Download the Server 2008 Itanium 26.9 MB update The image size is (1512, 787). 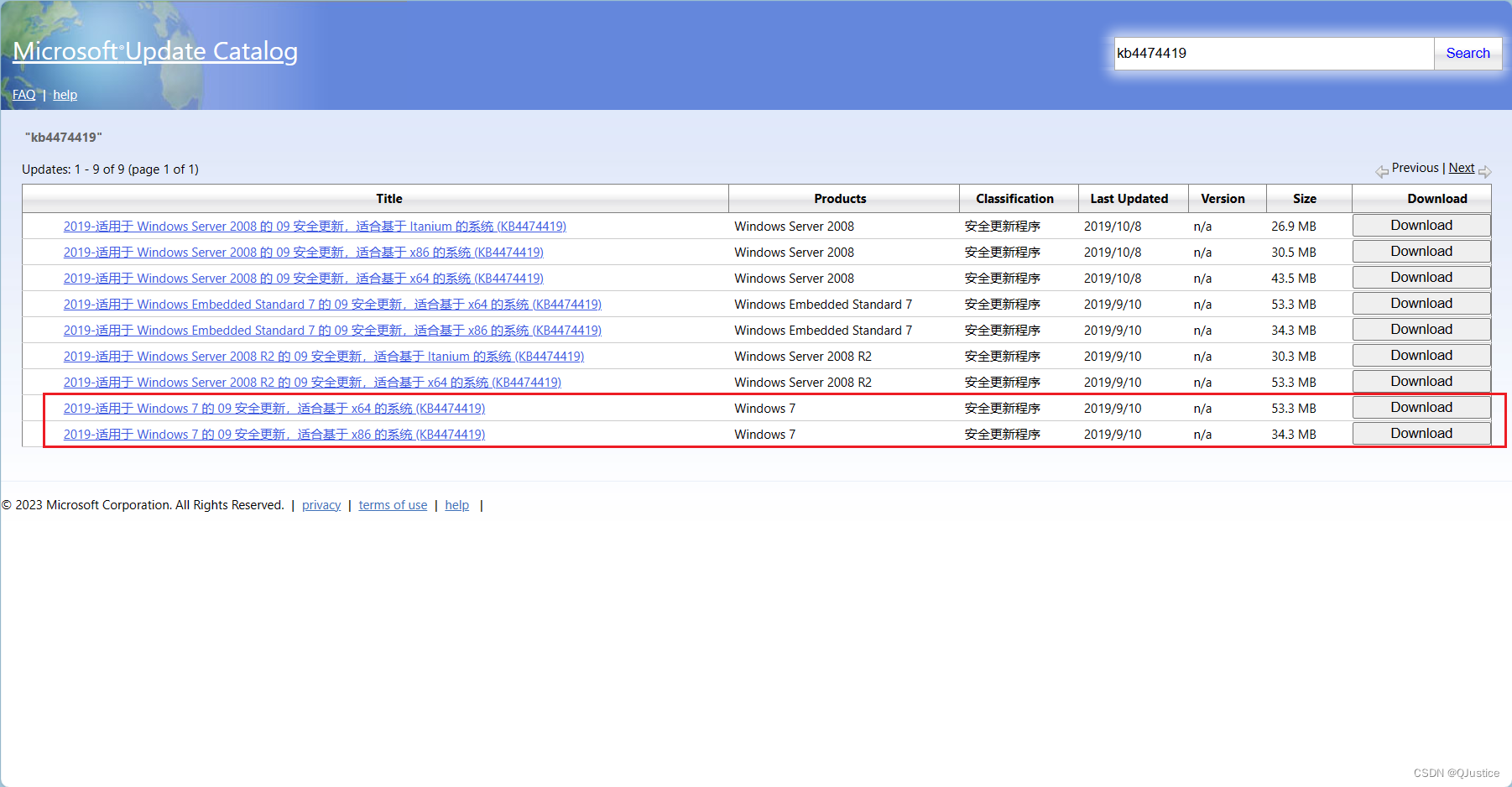[1421, 226]
